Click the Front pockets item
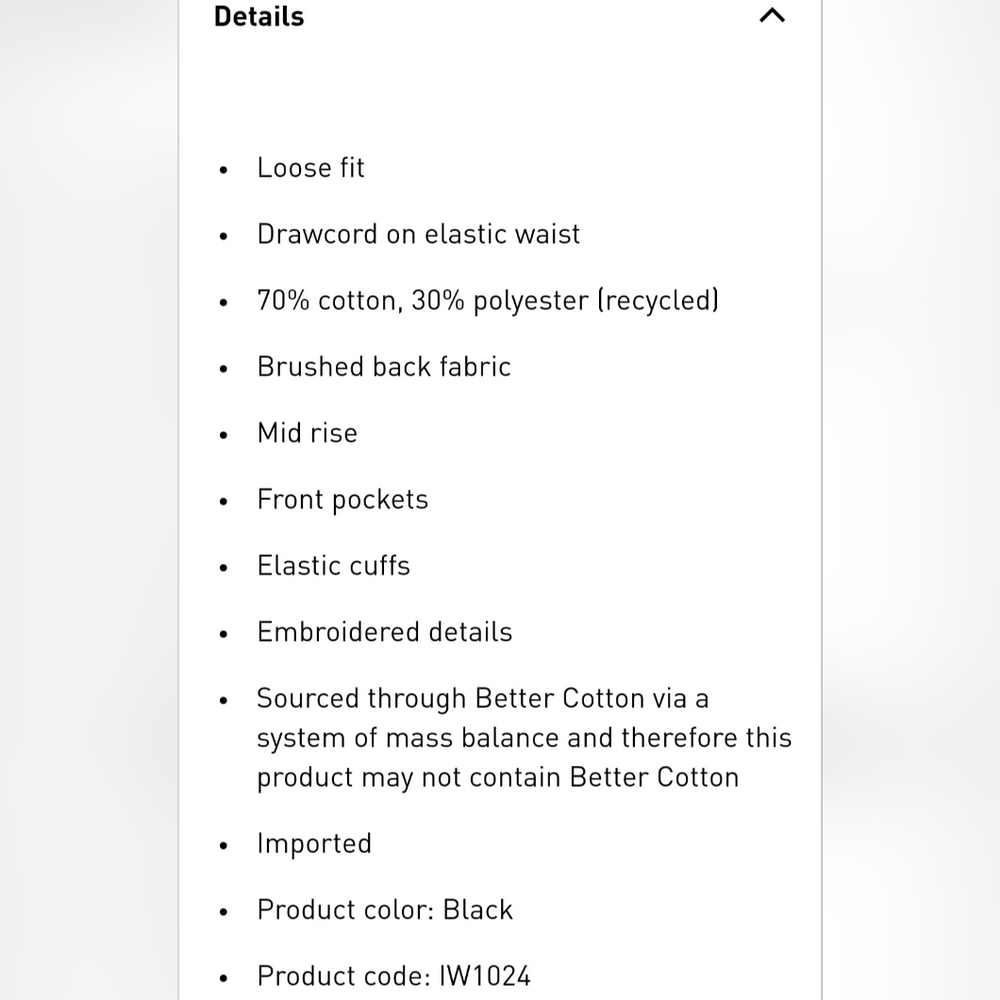The image size is (1000, 1000). click(x=342, y=499)
